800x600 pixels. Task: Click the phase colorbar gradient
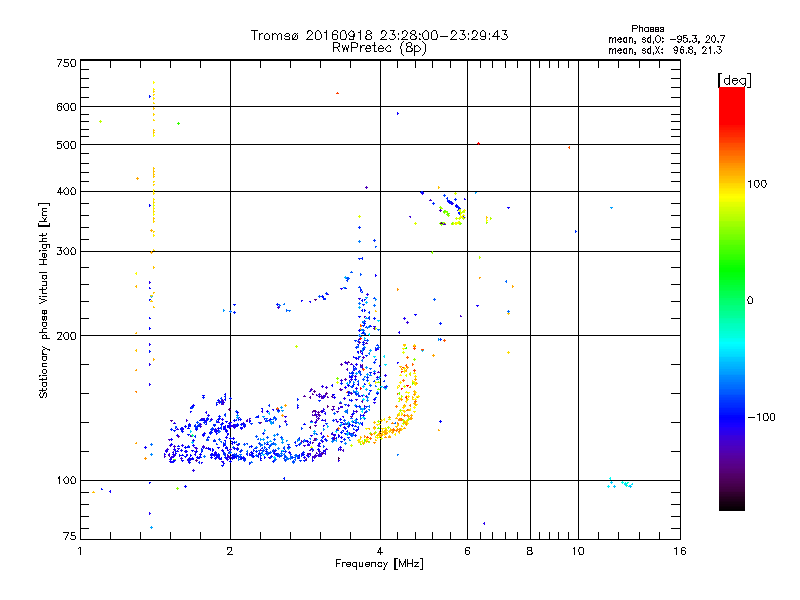tap(732, 299)
